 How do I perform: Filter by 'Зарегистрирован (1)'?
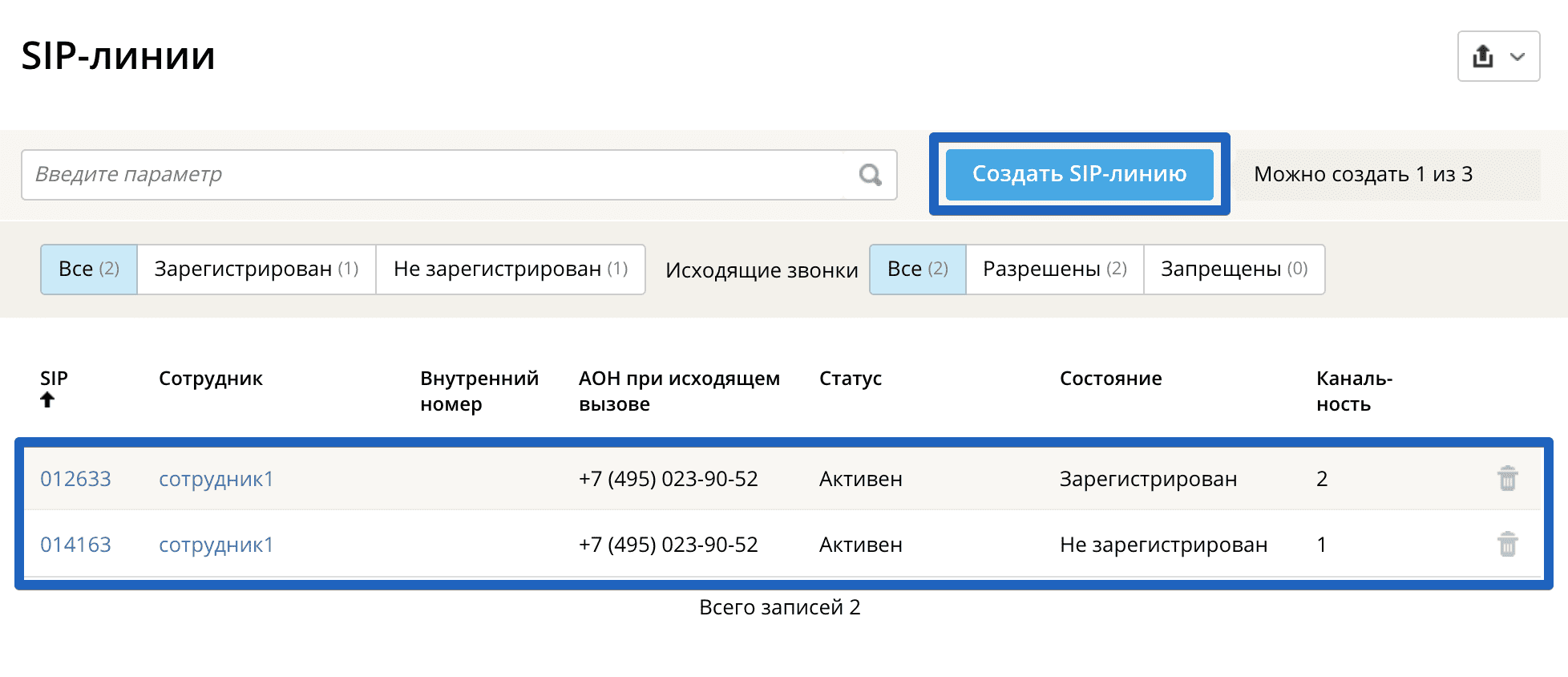tap(257, 270)
